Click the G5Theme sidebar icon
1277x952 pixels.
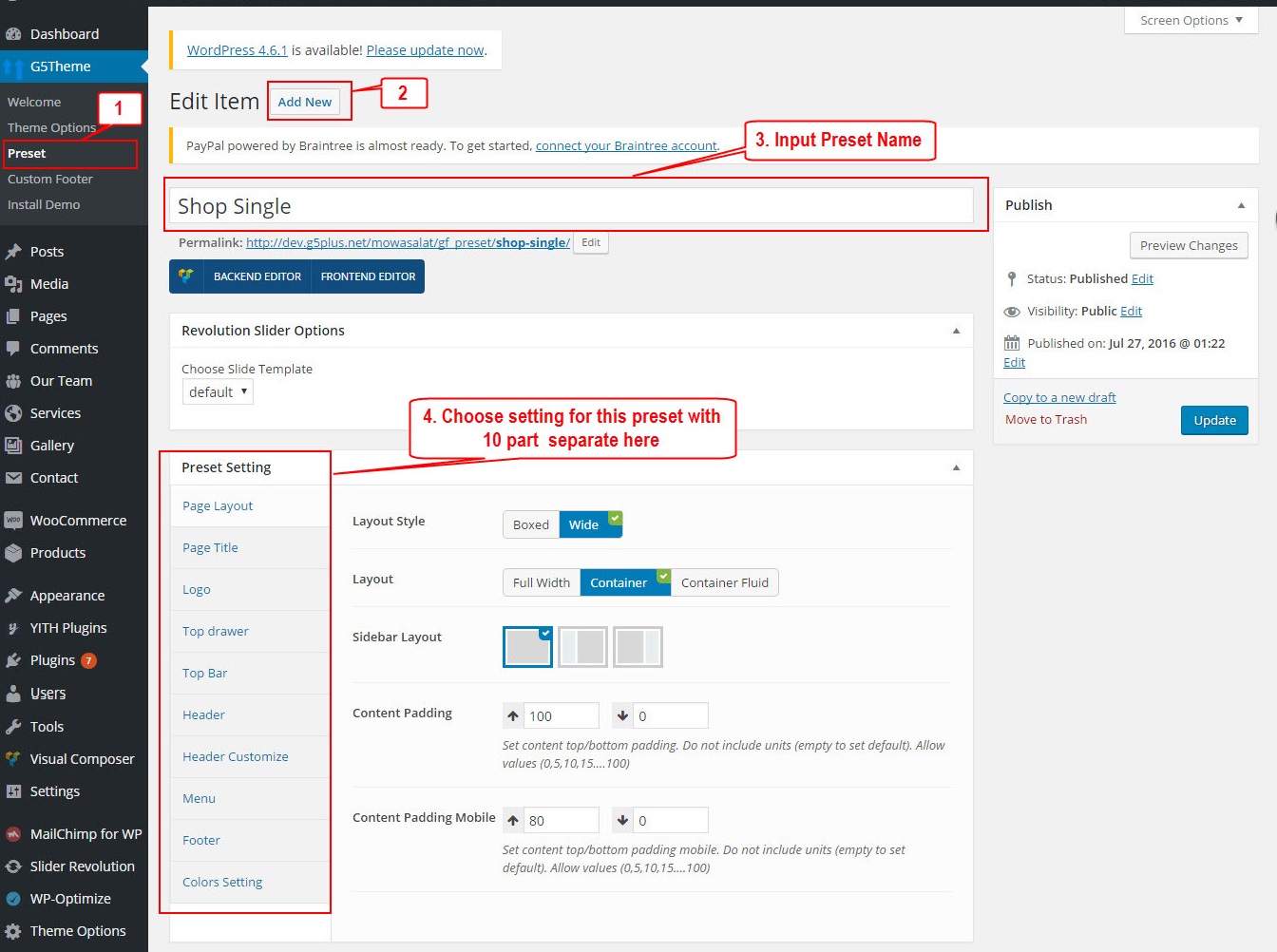pyautogui.click(x=13, y=67)
